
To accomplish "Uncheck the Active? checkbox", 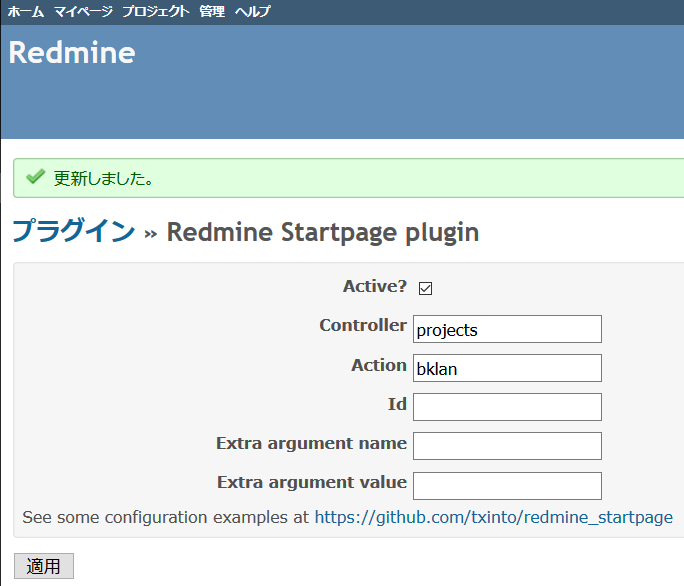I will (425, 289).
